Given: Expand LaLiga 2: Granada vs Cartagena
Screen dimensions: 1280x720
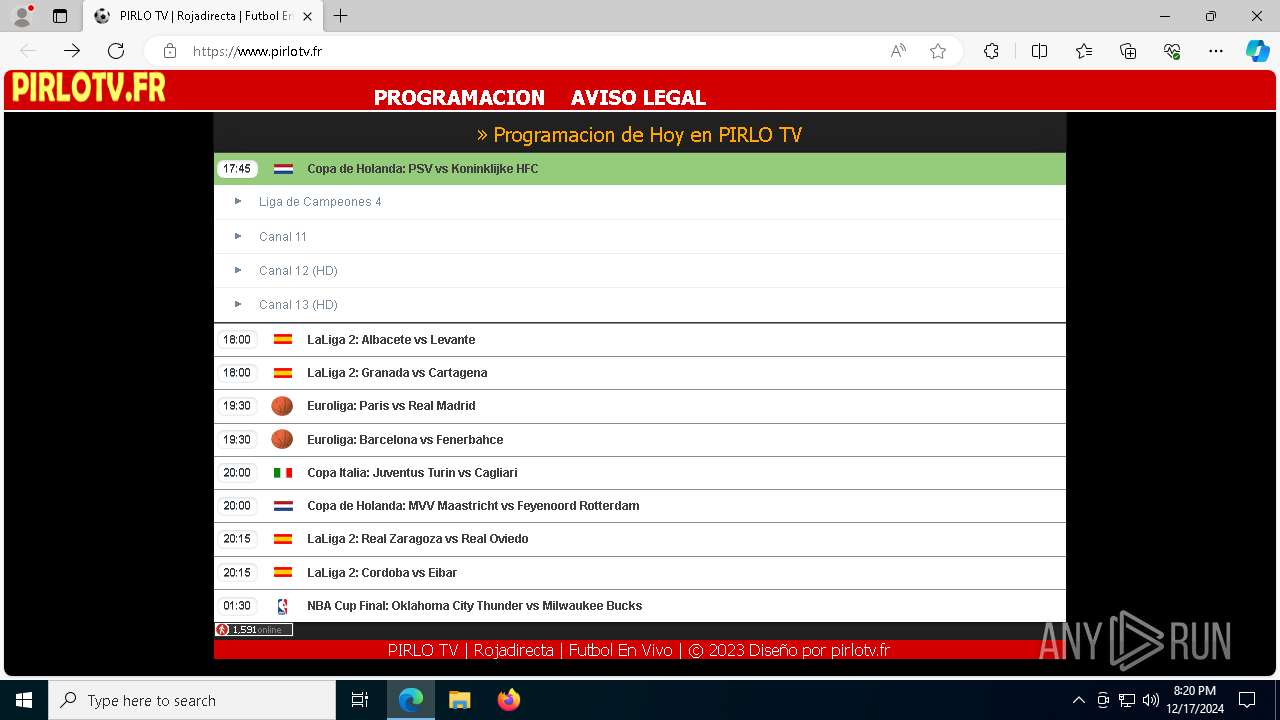Looking at the screenshot, I should coord(640,373).
